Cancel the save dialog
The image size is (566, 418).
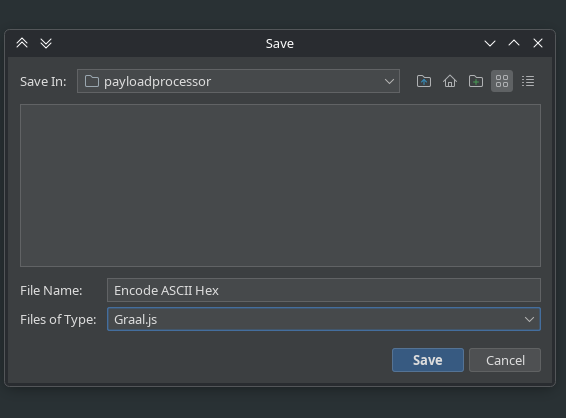click(505, 360)
